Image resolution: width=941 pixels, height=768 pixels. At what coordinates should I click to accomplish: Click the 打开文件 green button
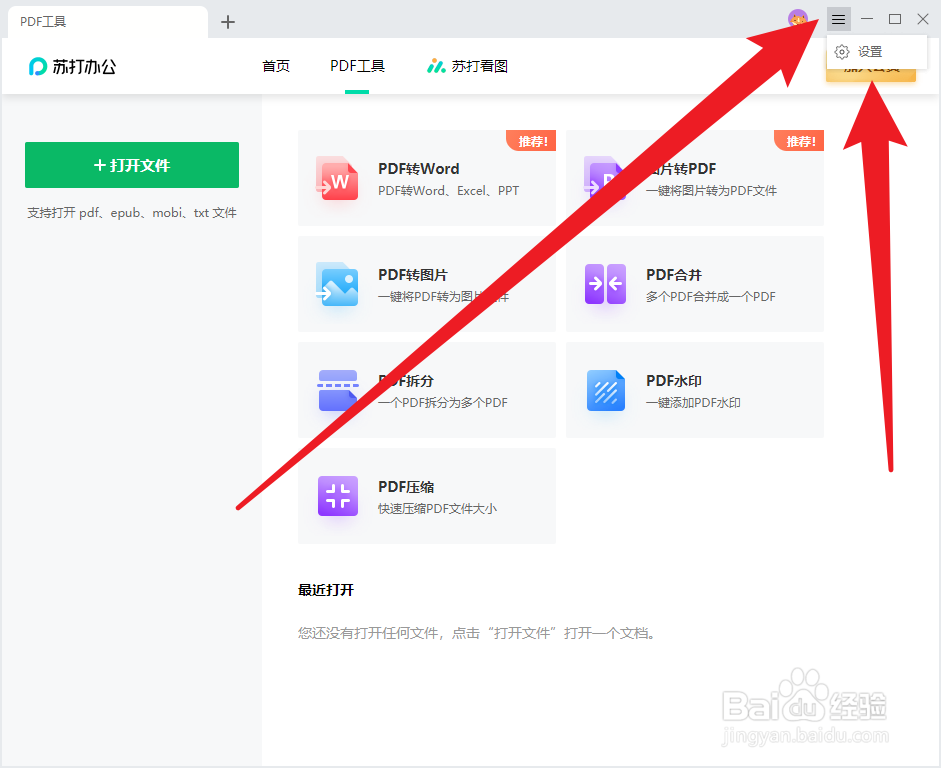point(132,165)
